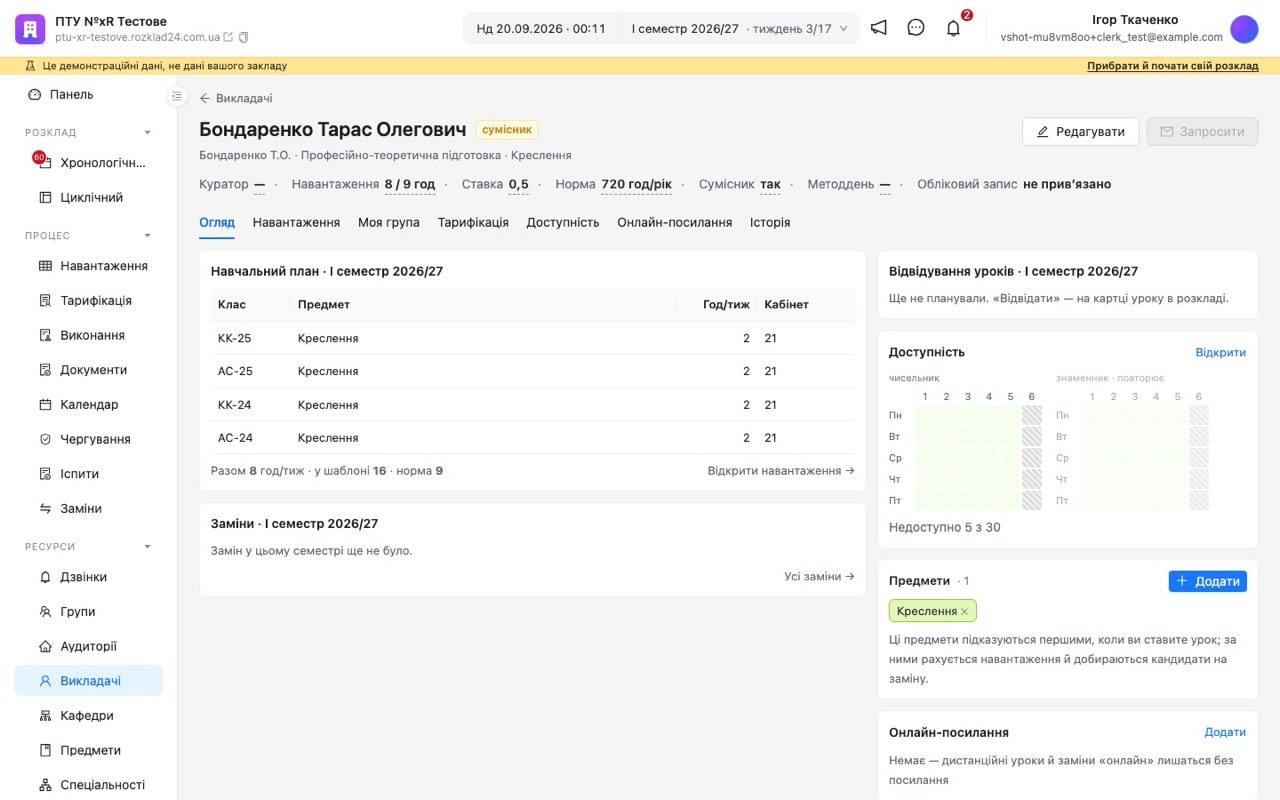Viewport: 1280px width, 800px height.
Task: Open Циклічний schedule in the sidebar
Action: coord(88,198)
